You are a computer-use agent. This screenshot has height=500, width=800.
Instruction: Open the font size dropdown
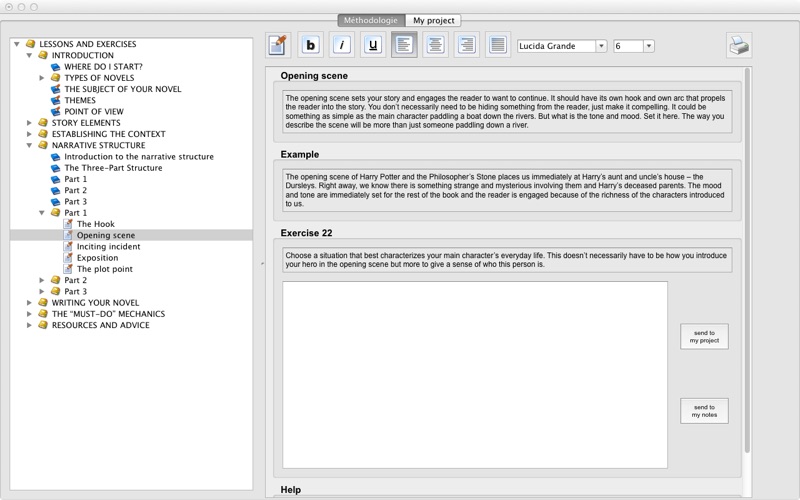pos(634,46)
